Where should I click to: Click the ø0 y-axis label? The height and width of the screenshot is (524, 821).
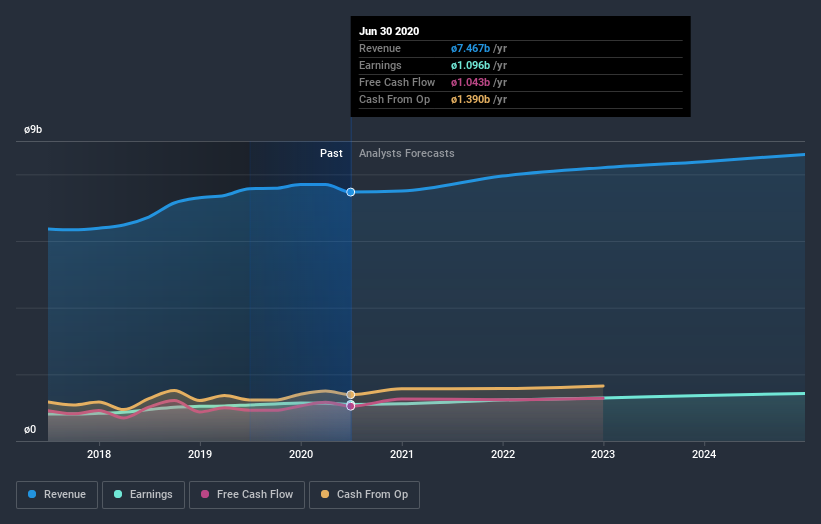click(30, 430)
